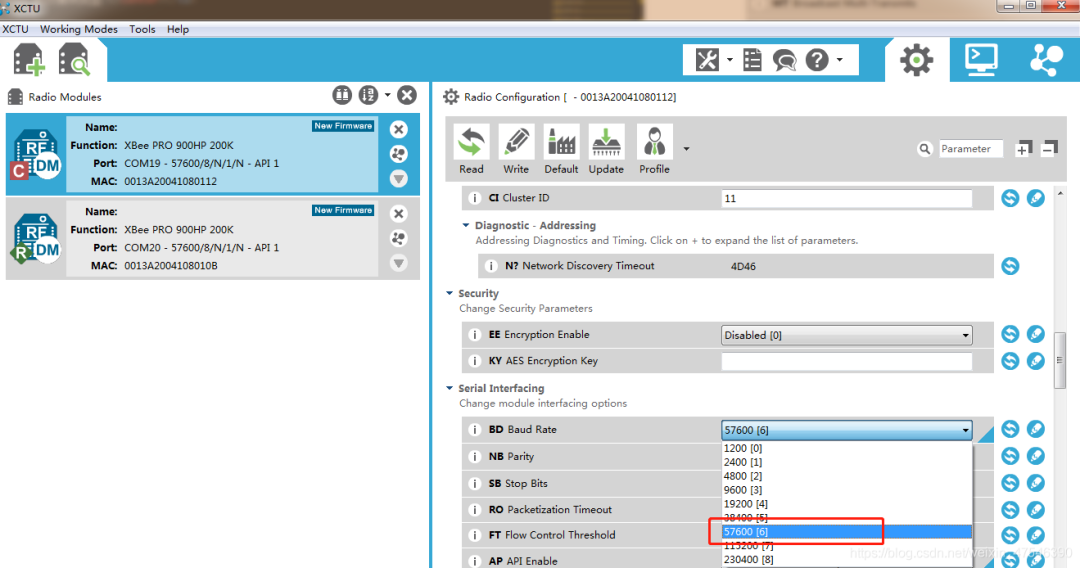Select 57600 [6] baud rate option
Viewport: 1080px width, 568px height.
pos(847,532)
